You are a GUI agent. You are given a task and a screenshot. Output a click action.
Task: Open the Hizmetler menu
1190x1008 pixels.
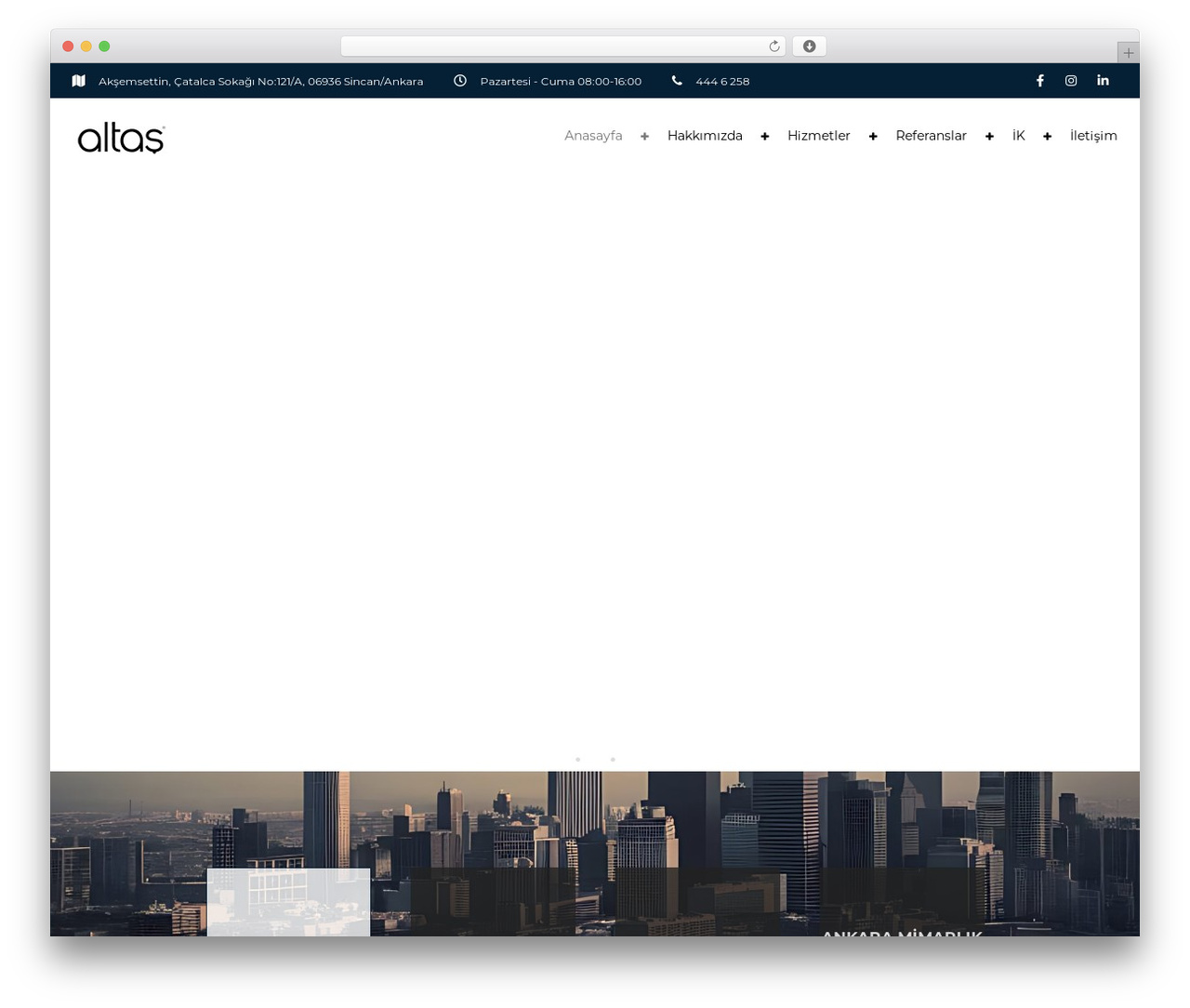tap(818, 136)
